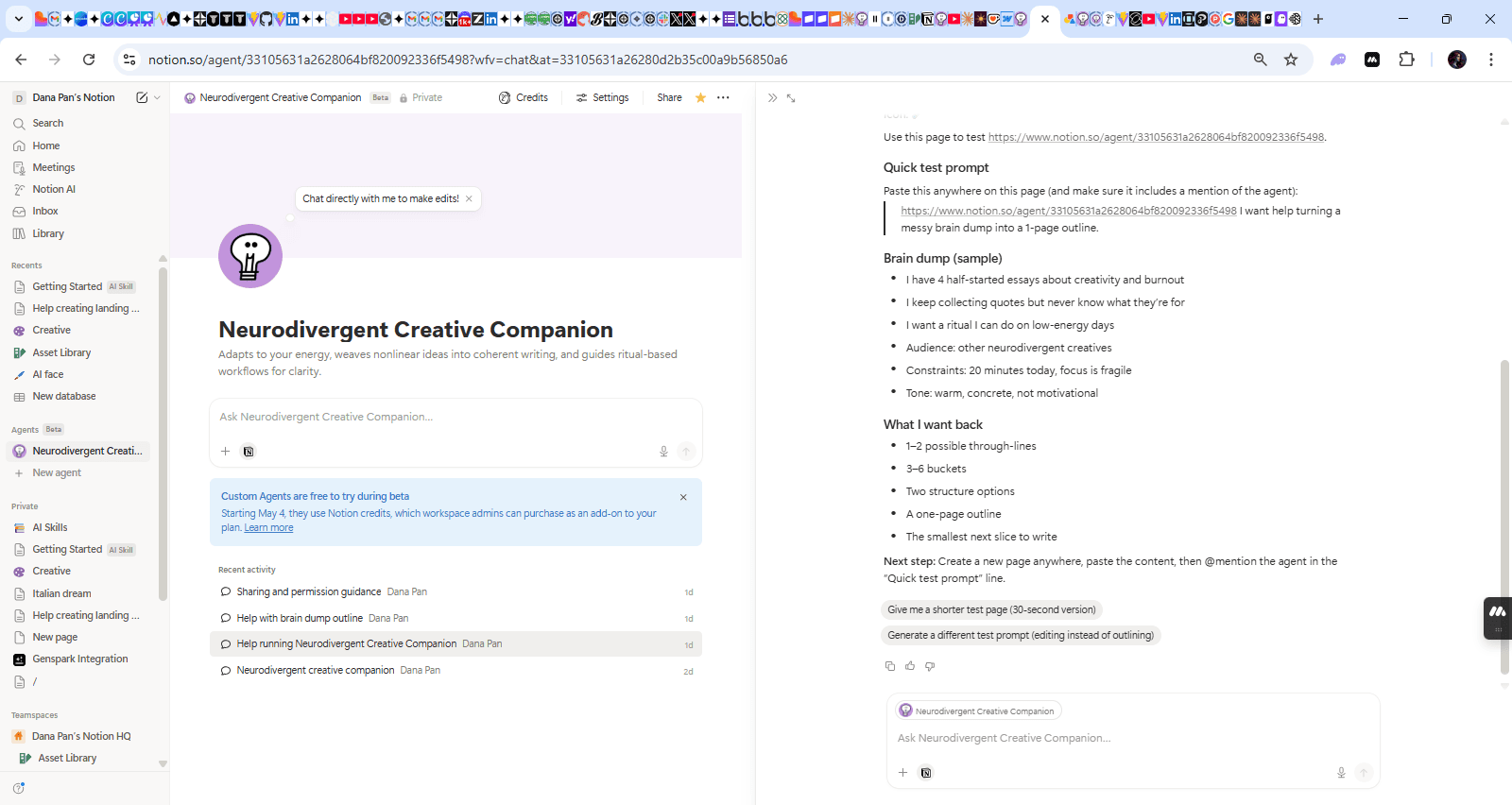Select Neurodivergent Creative agent in sidebar
The width and height of the screenshot is (1512, 805).
[x=78, y=451]
